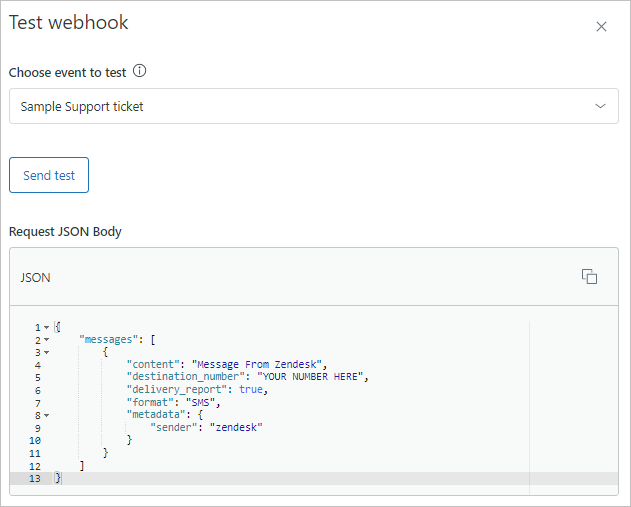631x507 pixels.
Task: Collapse the metadata fold on line 8
Action: tap(47, 415)
